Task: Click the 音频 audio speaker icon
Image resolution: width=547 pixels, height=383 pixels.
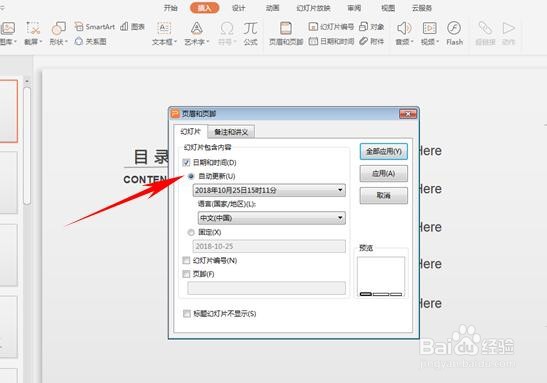Action: click(404, 28)
